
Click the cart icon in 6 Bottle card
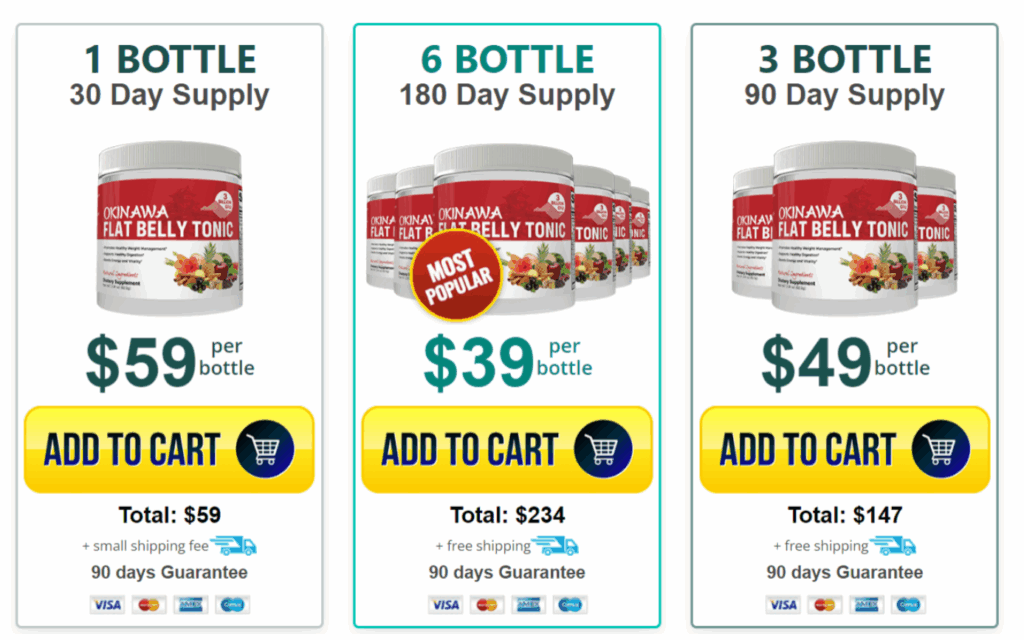(x=603, y=449)
